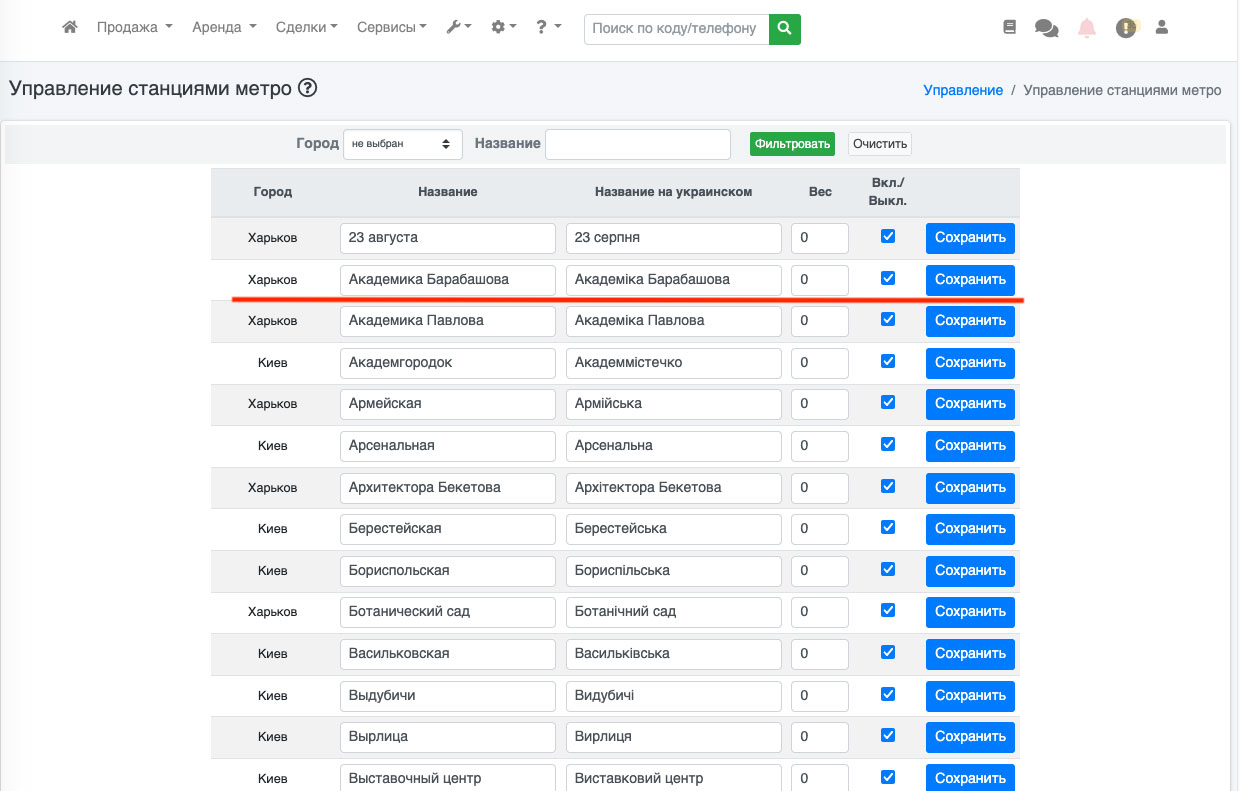Viewport: 1240px width, 791px height.
Task: Save the Арсенальная station row
Action: click(970, 446)
